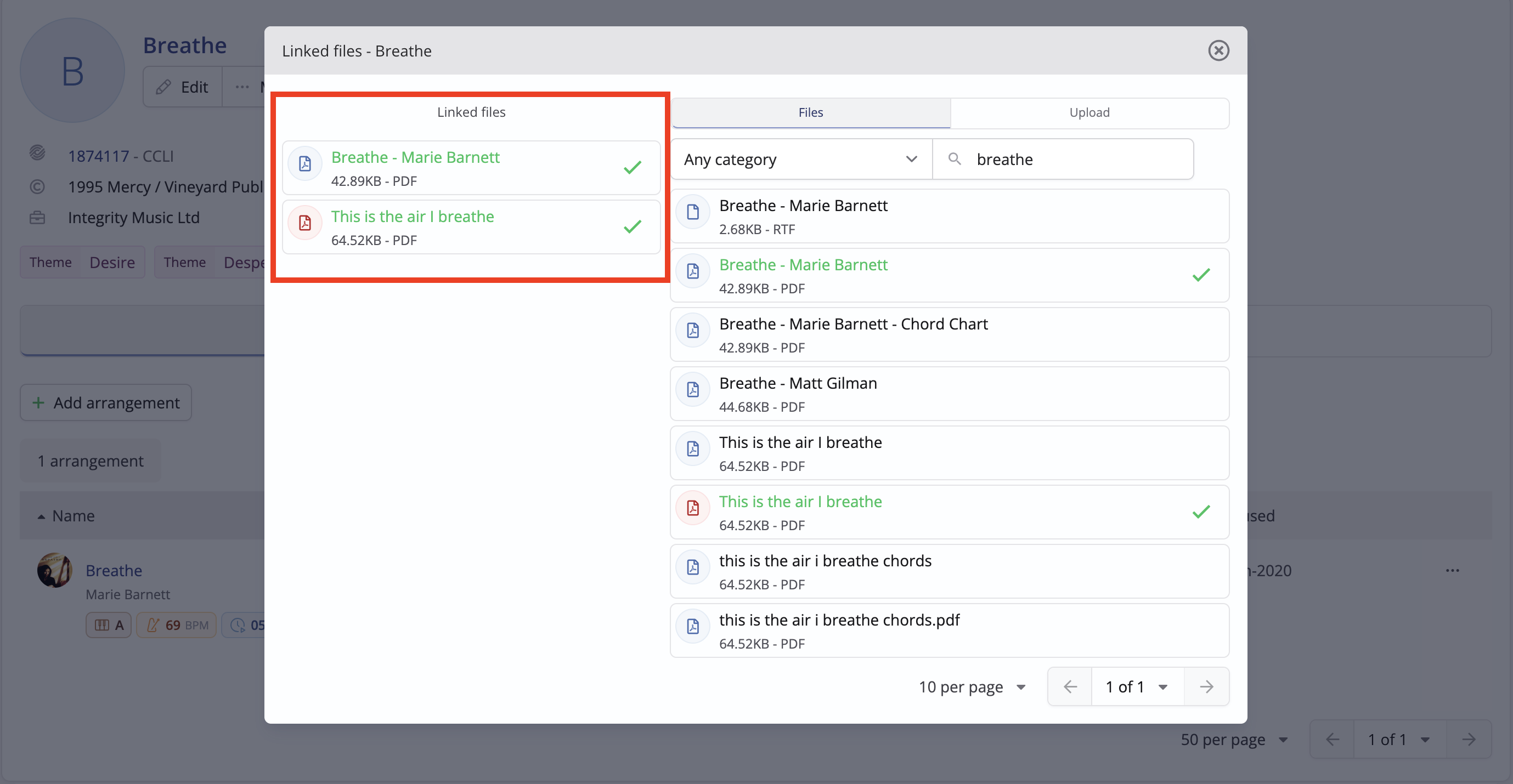Open the 10 per page dropdown
This screenshot has height=784, width=1513.
[x=972, y=686]
